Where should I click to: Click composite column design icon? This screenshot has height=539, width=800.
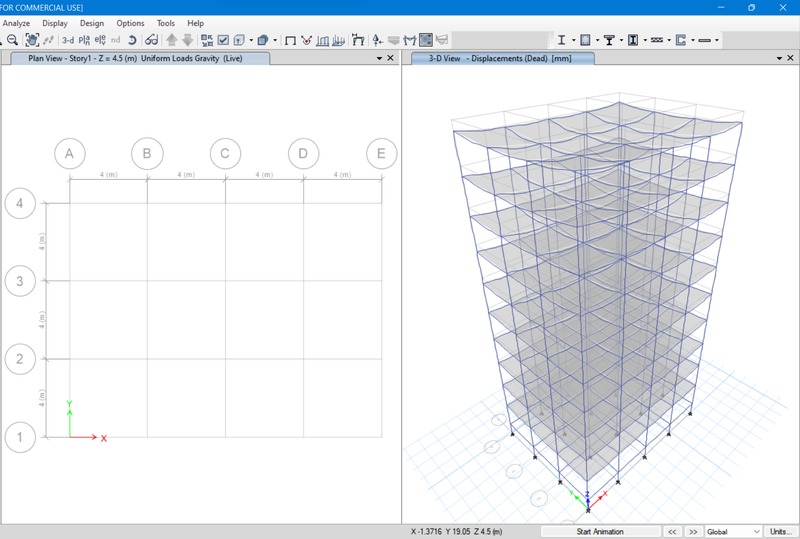pyautogui.click(x=633, y=40)
